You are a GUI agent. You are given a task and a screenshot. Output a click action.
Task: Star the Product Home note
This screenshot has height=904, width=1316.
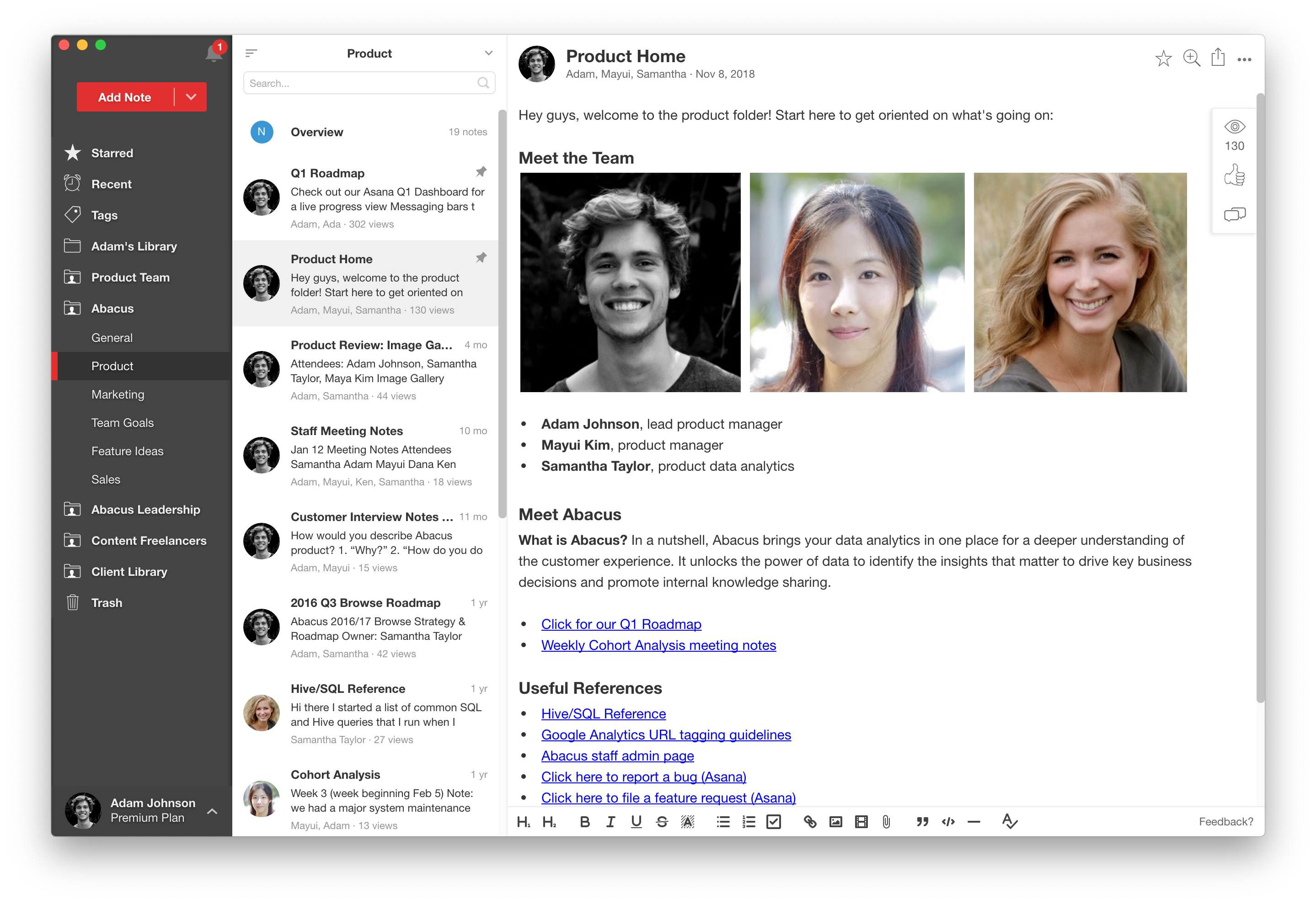(x=1163, y=58)
